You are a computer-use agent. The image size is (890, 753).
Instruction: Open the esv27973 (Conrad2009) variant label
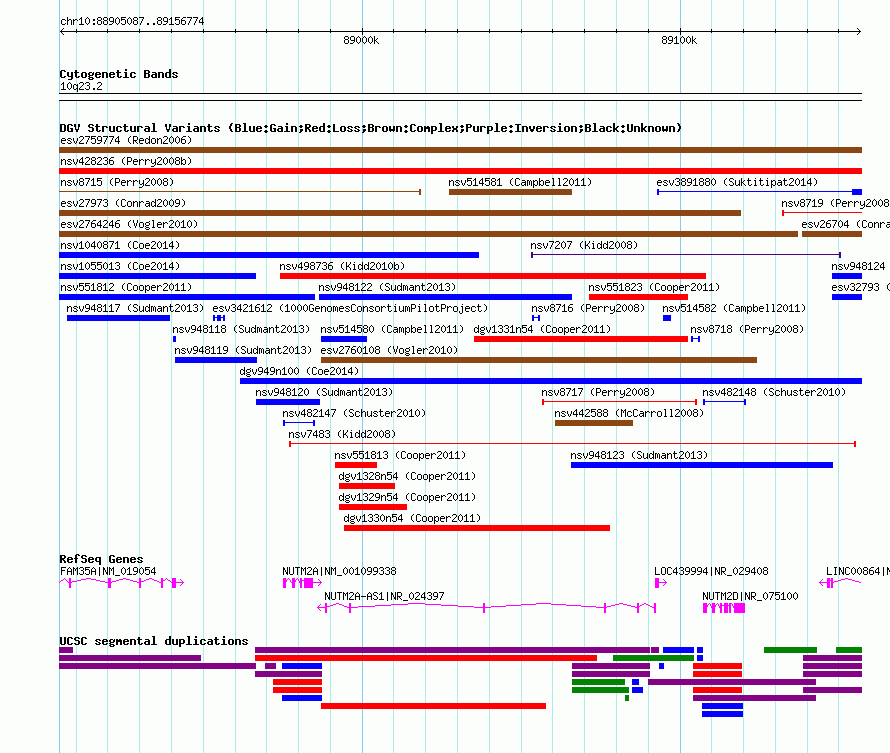click(123, 203)
